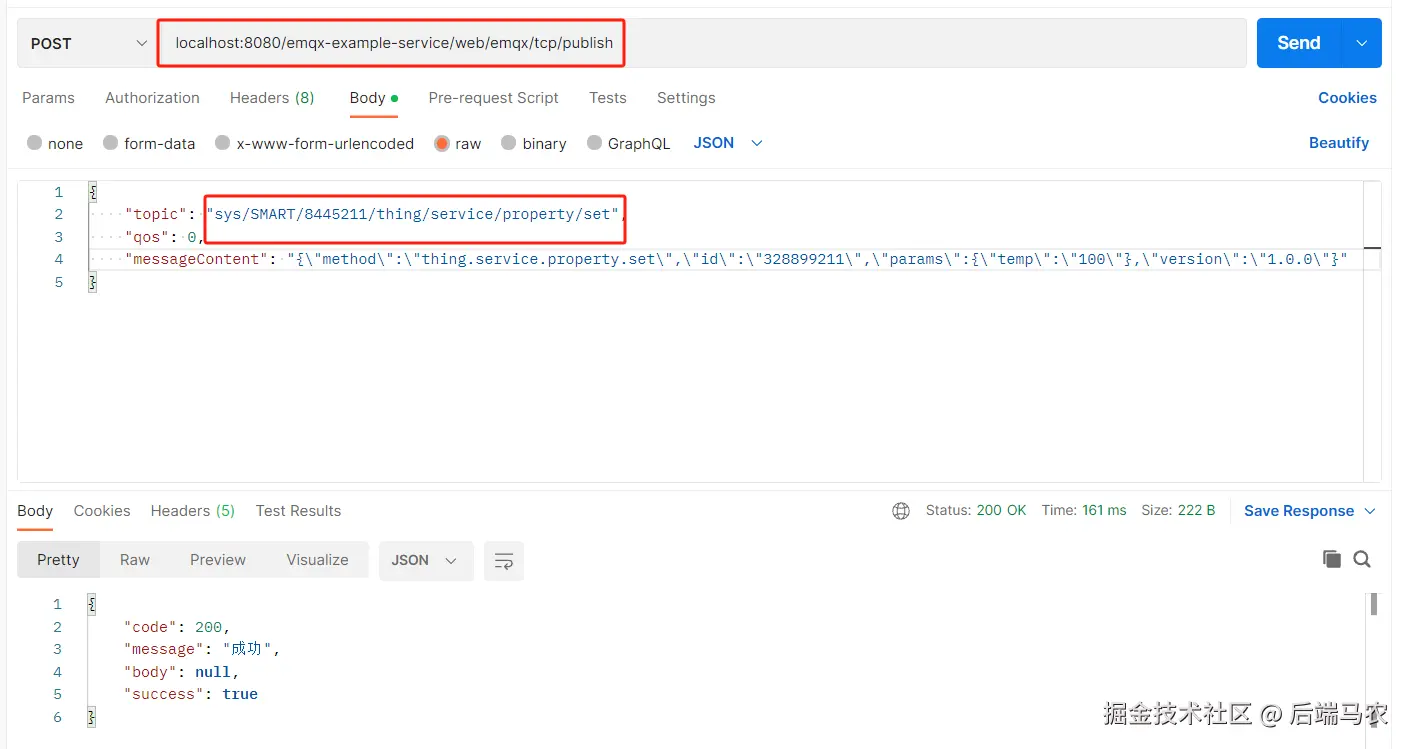This screenshot has height=749, width=1410.
Task: Click the "message": "成功" response line
Action: coord(201,649)
